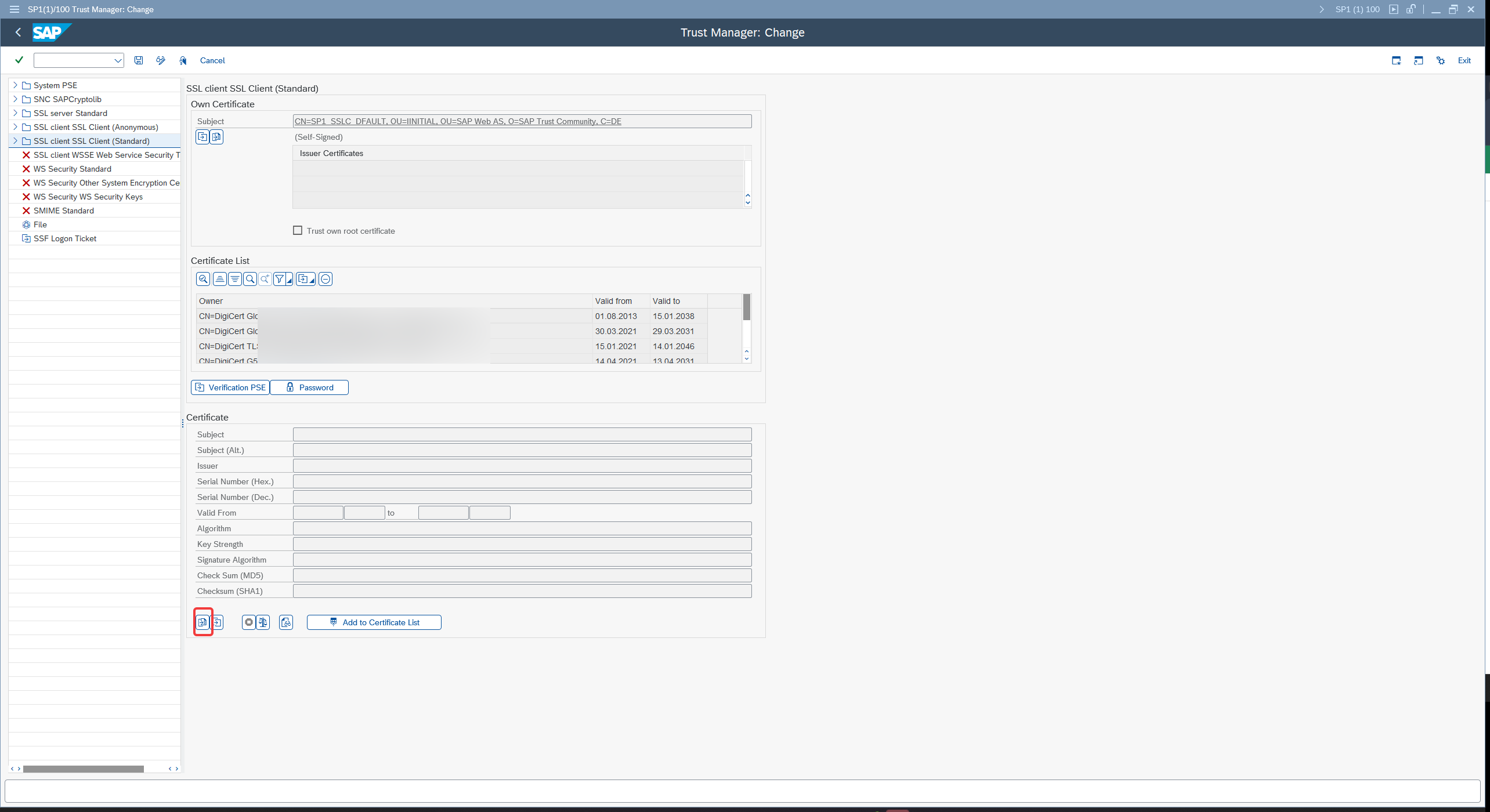
Task: Click the Password button
Action: tap(309, 387)
